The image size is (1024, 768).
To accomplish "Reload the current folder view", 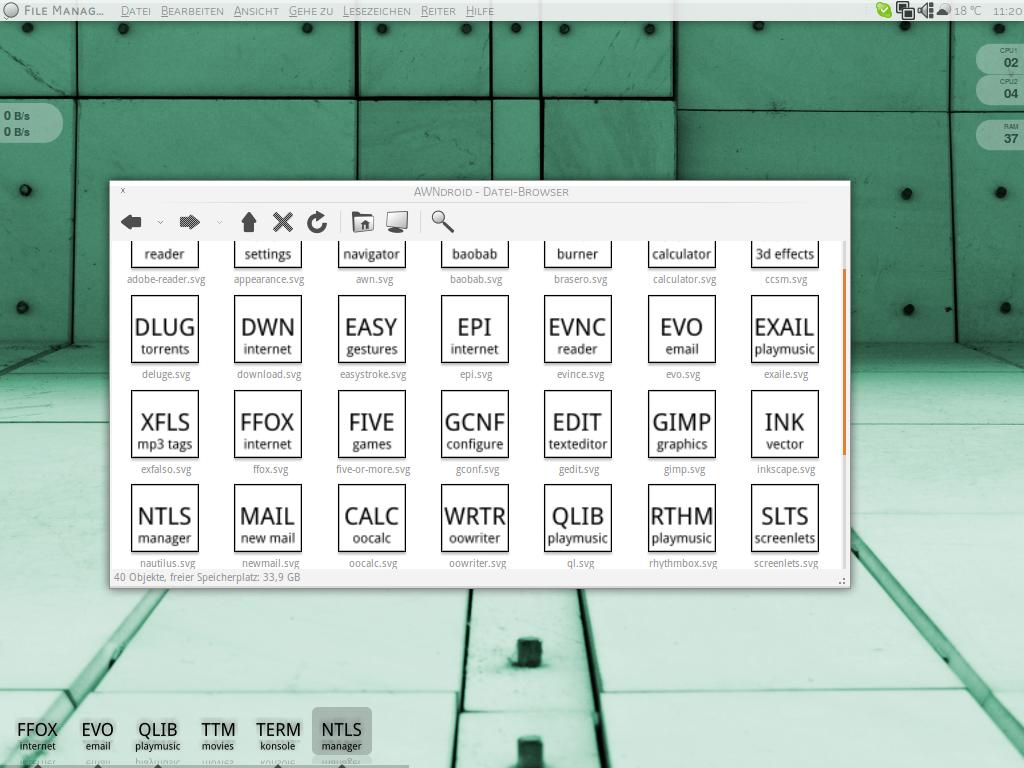I will (317, 222).
